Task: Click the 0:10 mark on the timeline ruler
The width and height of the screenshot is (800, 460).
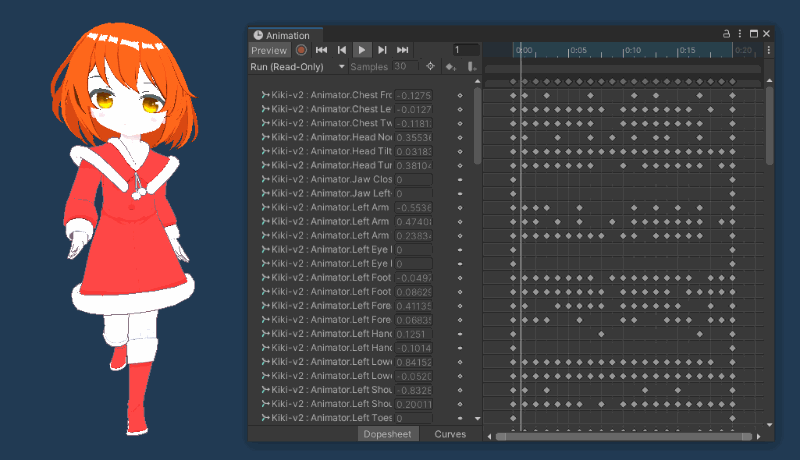Action: (633, 50)
